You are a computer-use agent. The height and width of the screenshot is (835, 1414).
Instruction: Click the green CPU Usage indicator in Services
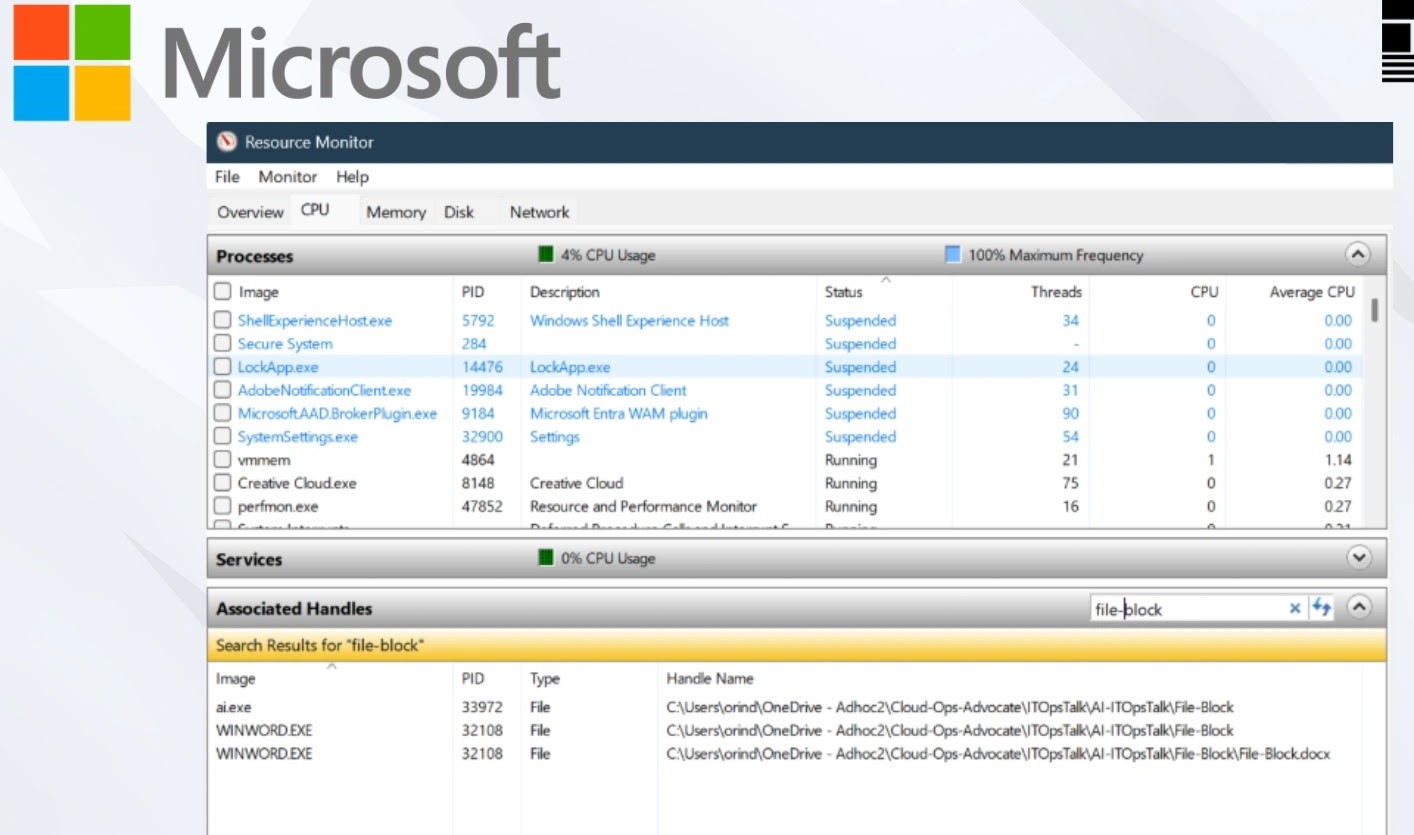(x=546, y=558)
